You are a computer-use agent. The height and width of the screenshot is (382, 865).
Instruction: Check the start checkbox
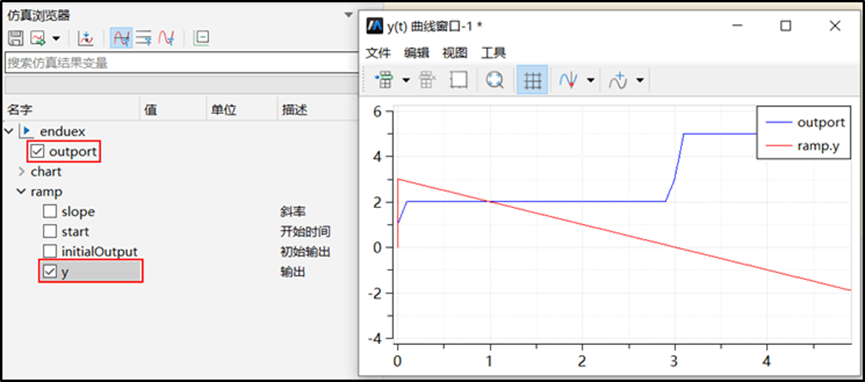[x=50, y=231]
